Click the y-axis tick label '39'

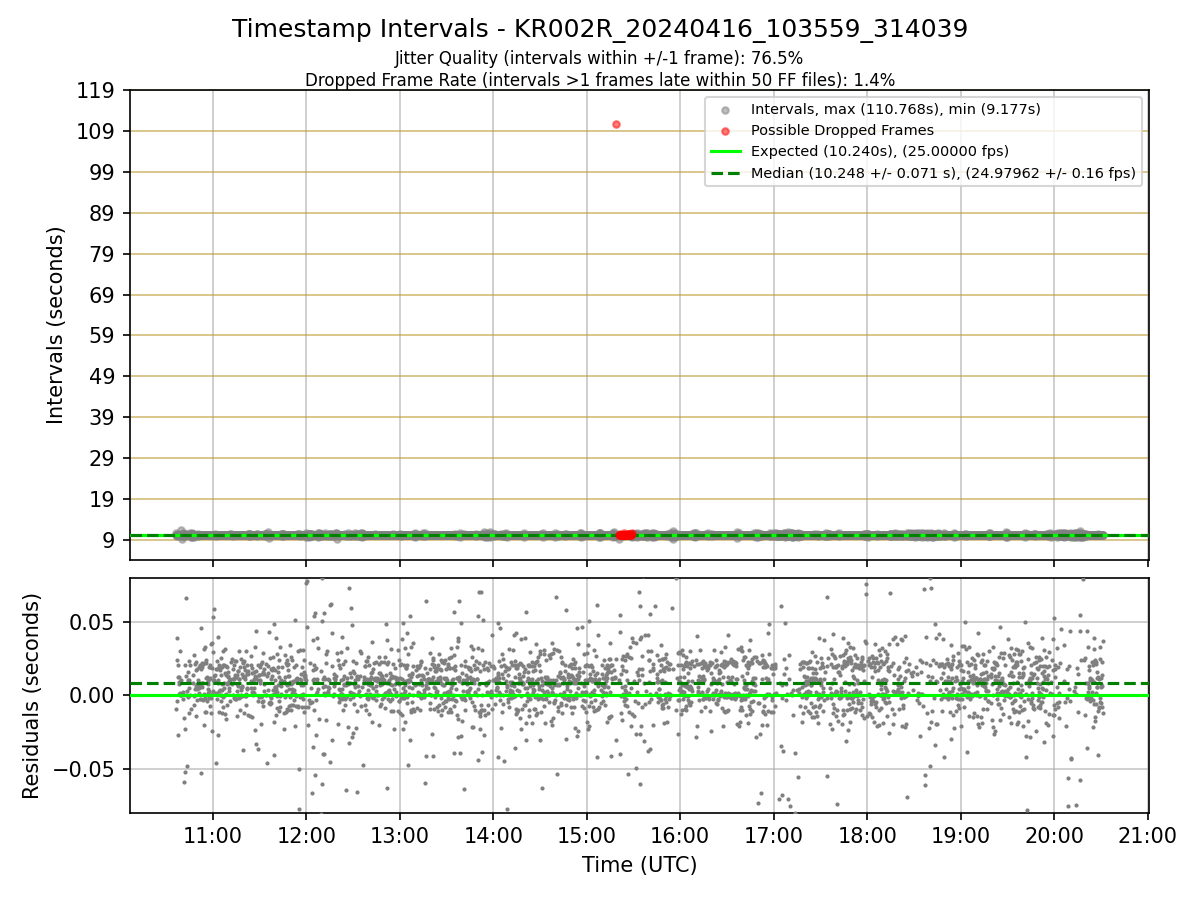click(x=104, y=418)
